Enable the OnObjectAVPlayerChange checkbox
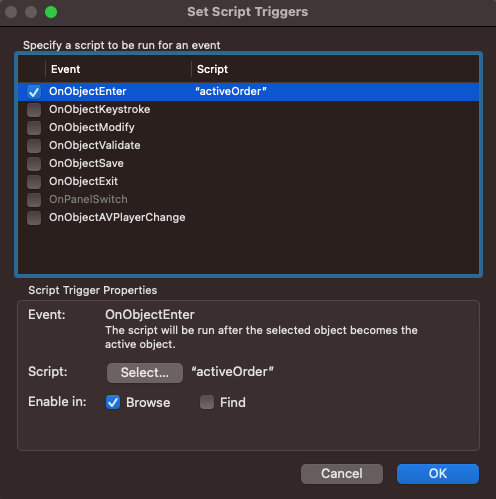The image size is (496, 499). tap(34, 218)
